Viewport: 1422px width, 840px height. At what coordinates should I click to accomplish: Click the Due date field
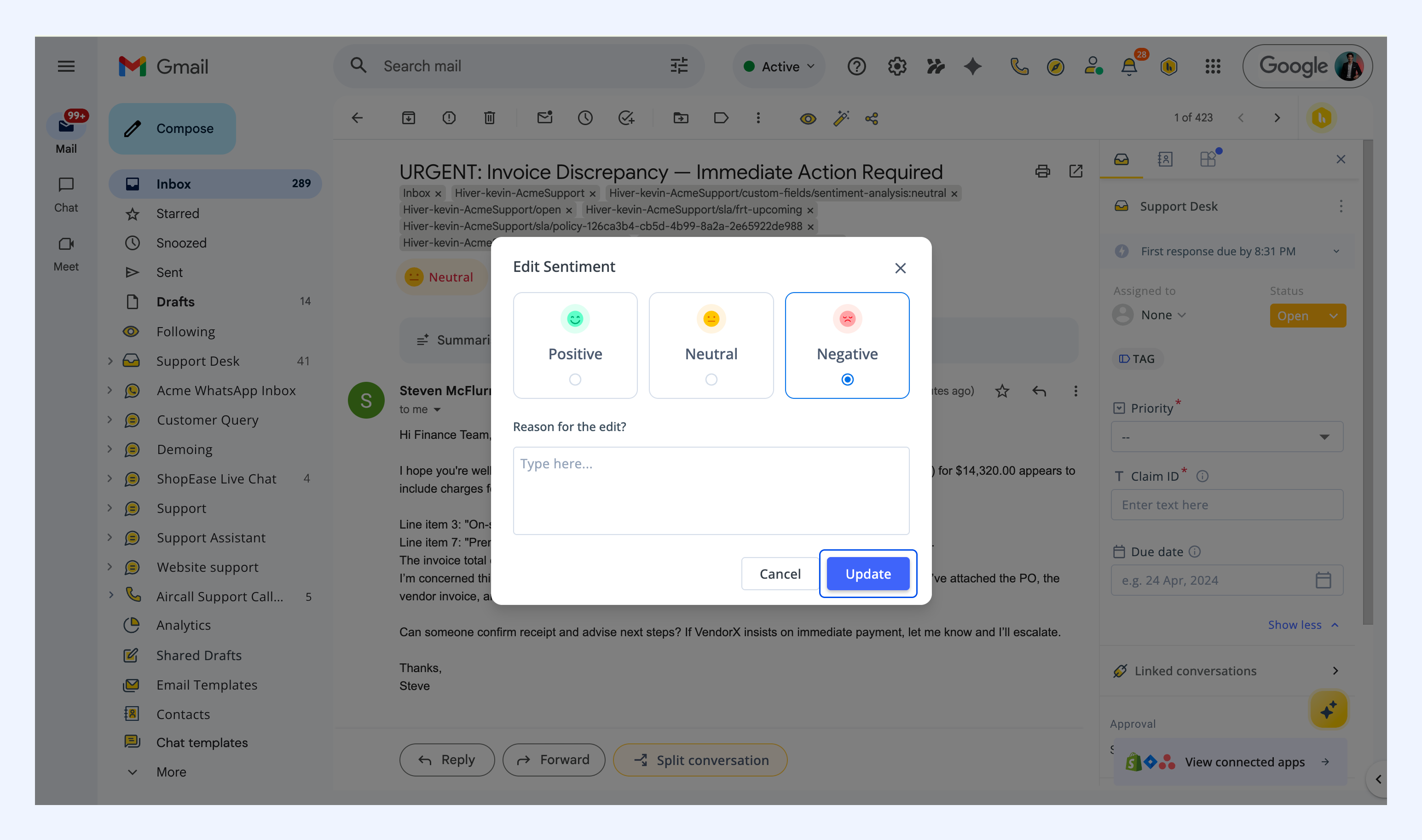tap(1227, 580)
